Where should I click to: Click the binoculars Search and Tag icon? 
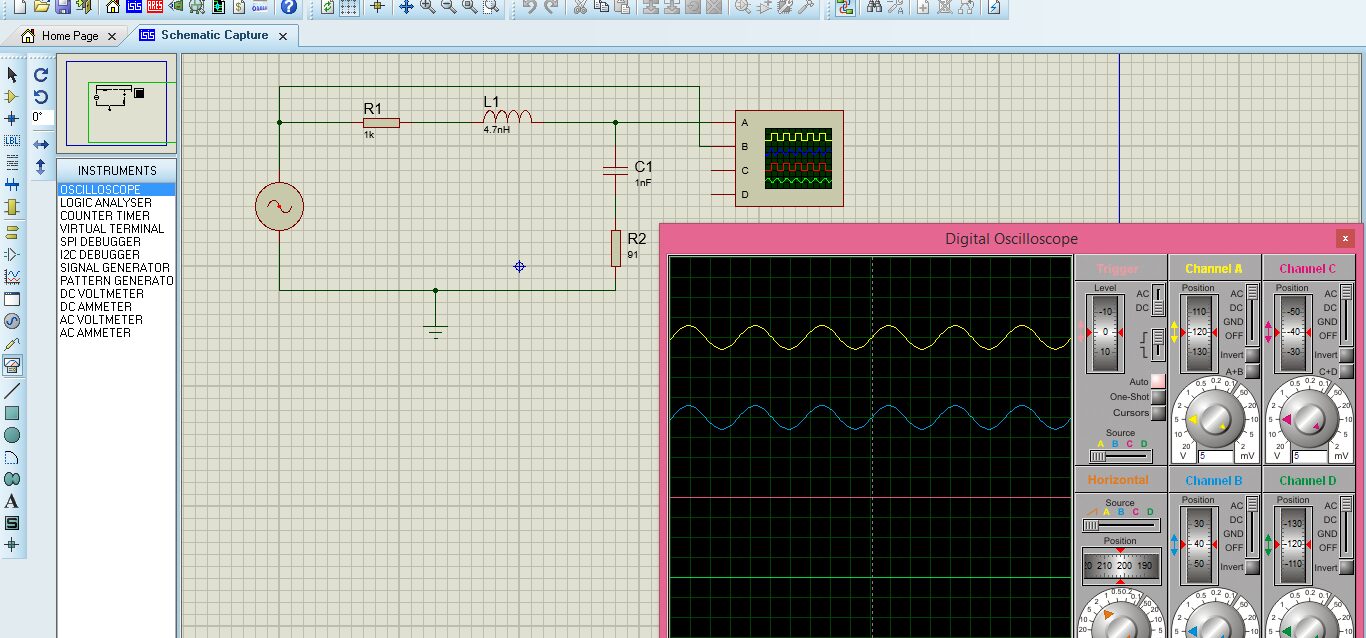pyautogui.click(x=874, y=7)
